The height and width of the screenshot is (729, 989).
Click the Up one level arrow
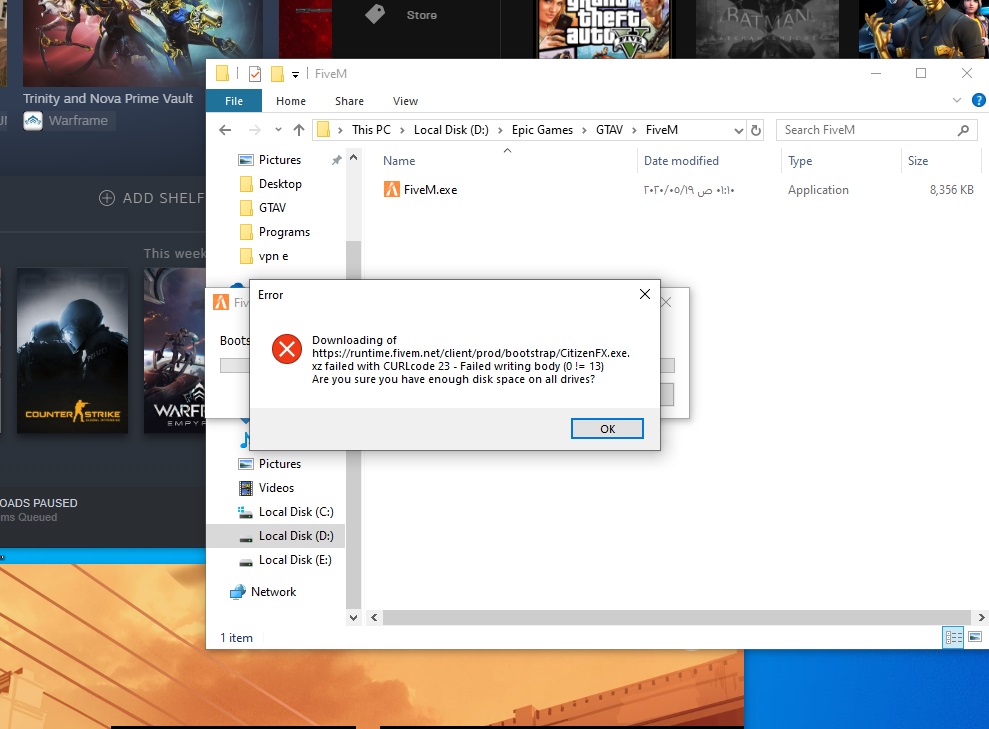(x=299, y=130)
